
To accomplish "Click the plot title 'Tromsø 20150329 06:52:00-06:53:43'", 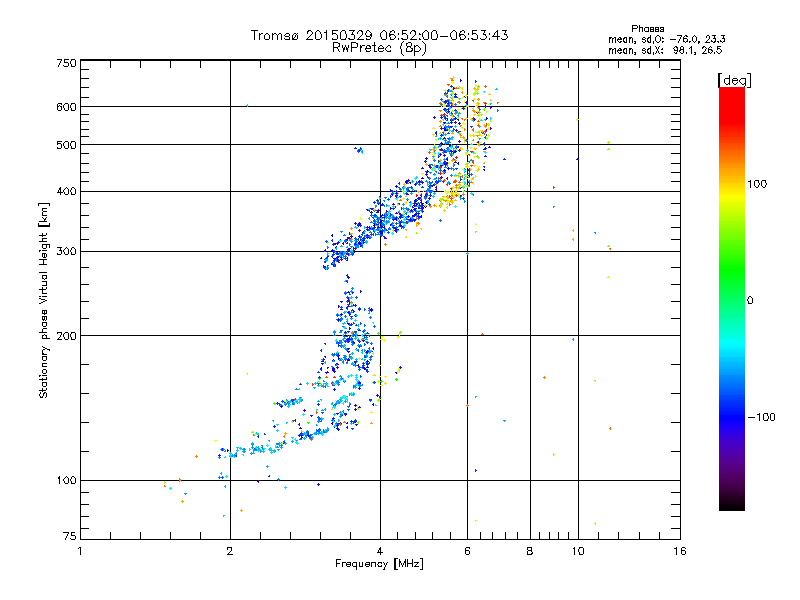I will tap(379, 35).
